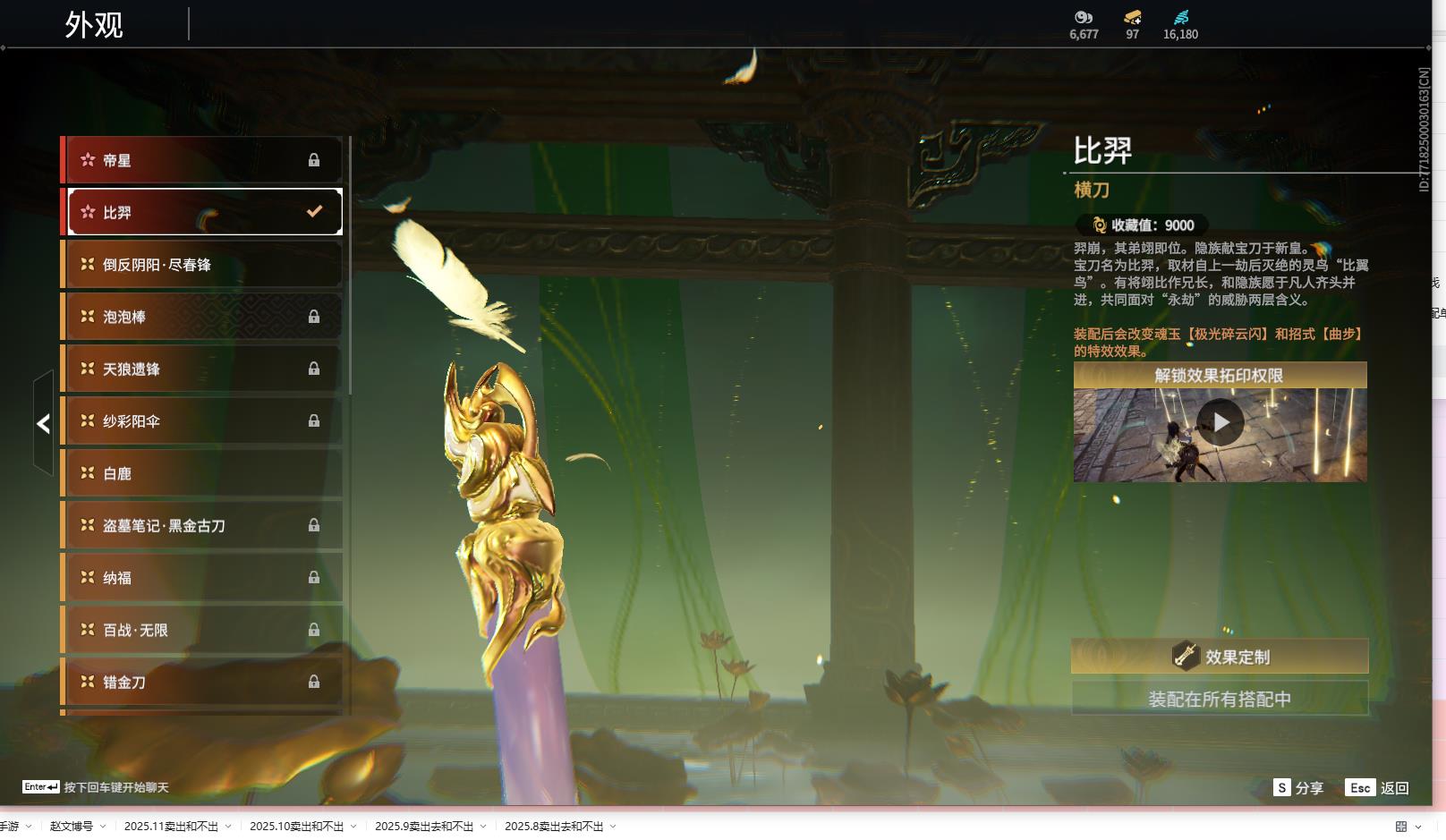Click the rarity icon beside 天狼遗锋

[88, 368]
